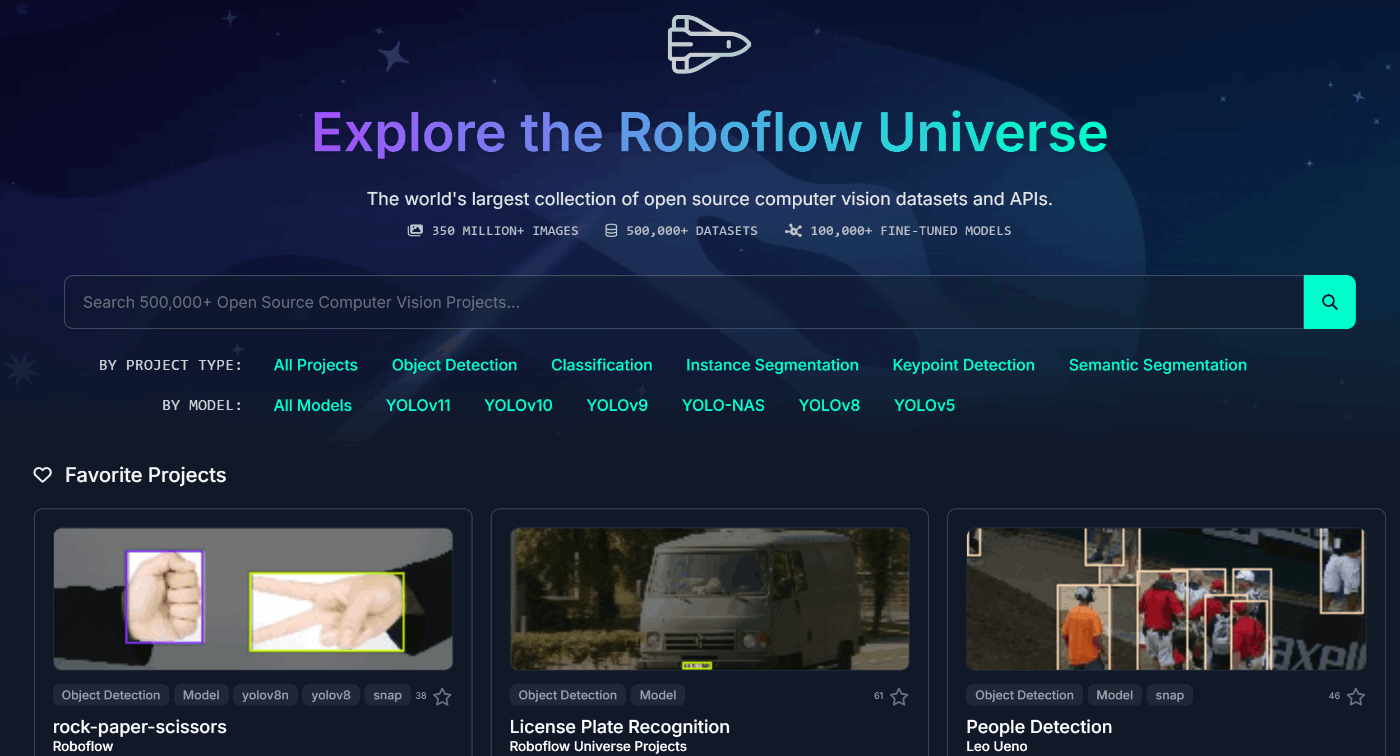
Task: Click the star count 46
Action: click(1334, 696)
